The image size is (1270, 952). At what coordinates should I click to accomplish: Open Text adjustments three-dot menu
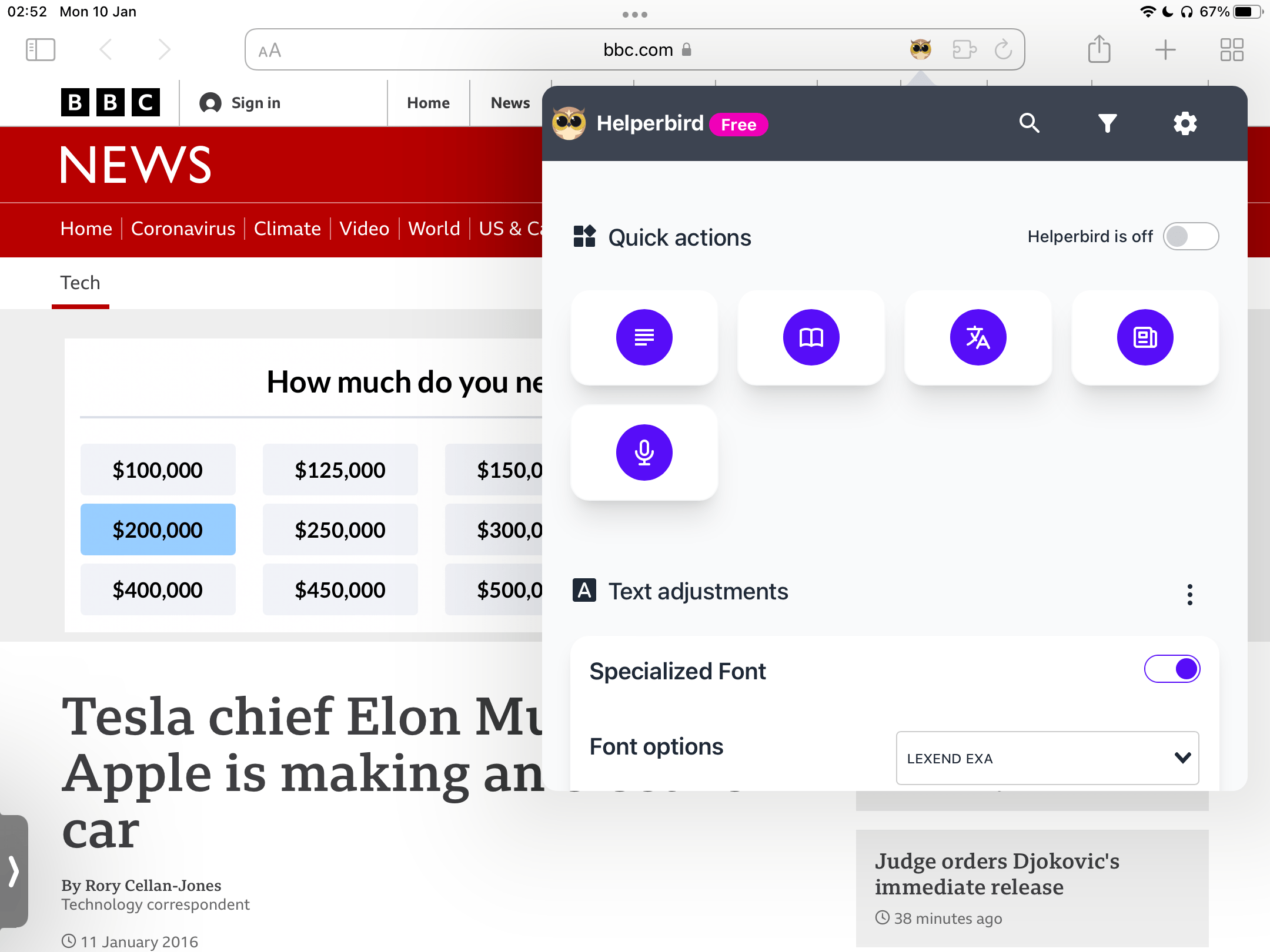pos(1189,594)
